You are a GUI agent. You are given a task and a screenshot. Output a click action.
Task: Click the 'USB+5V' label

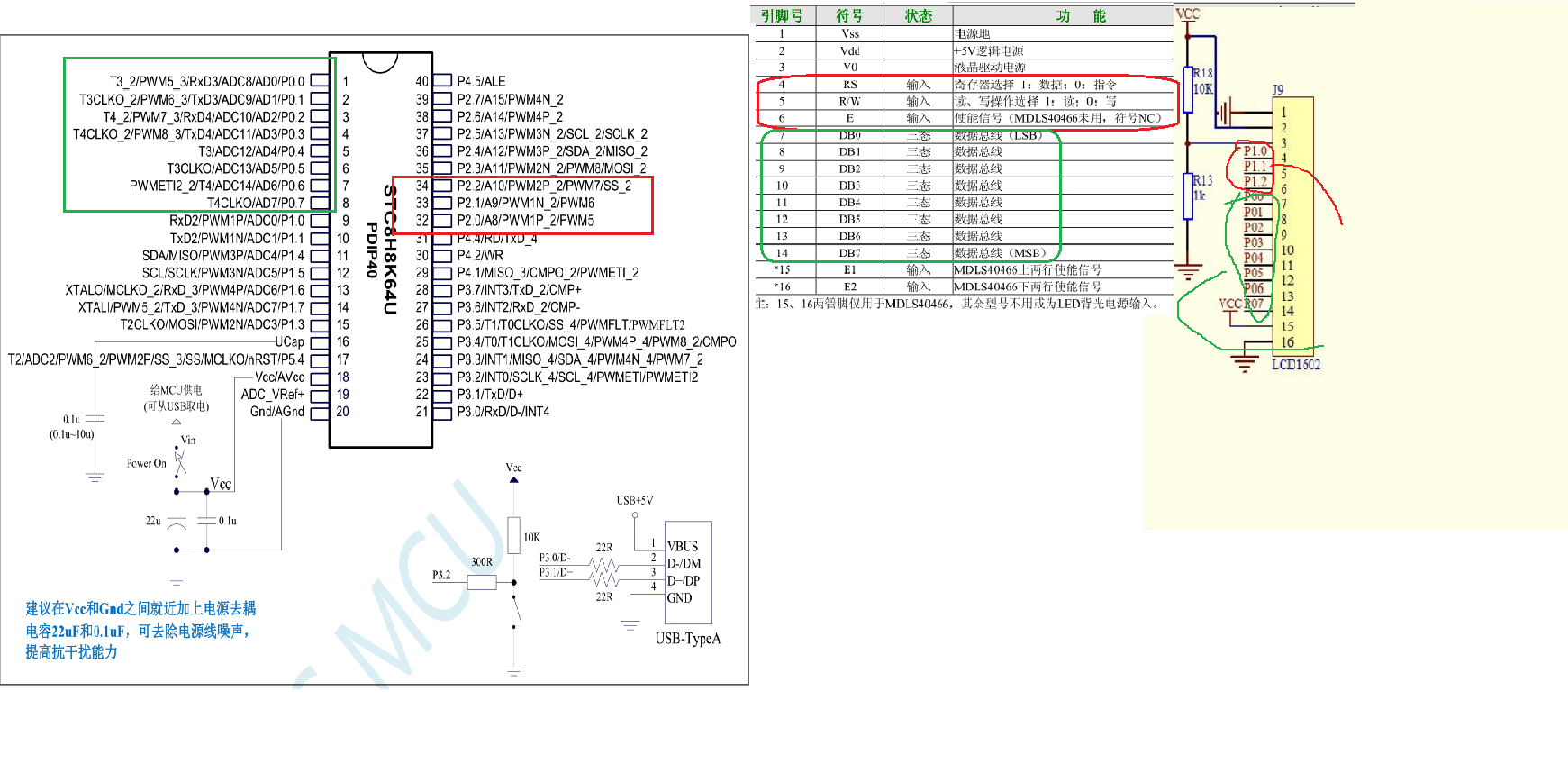coord(635,500)
